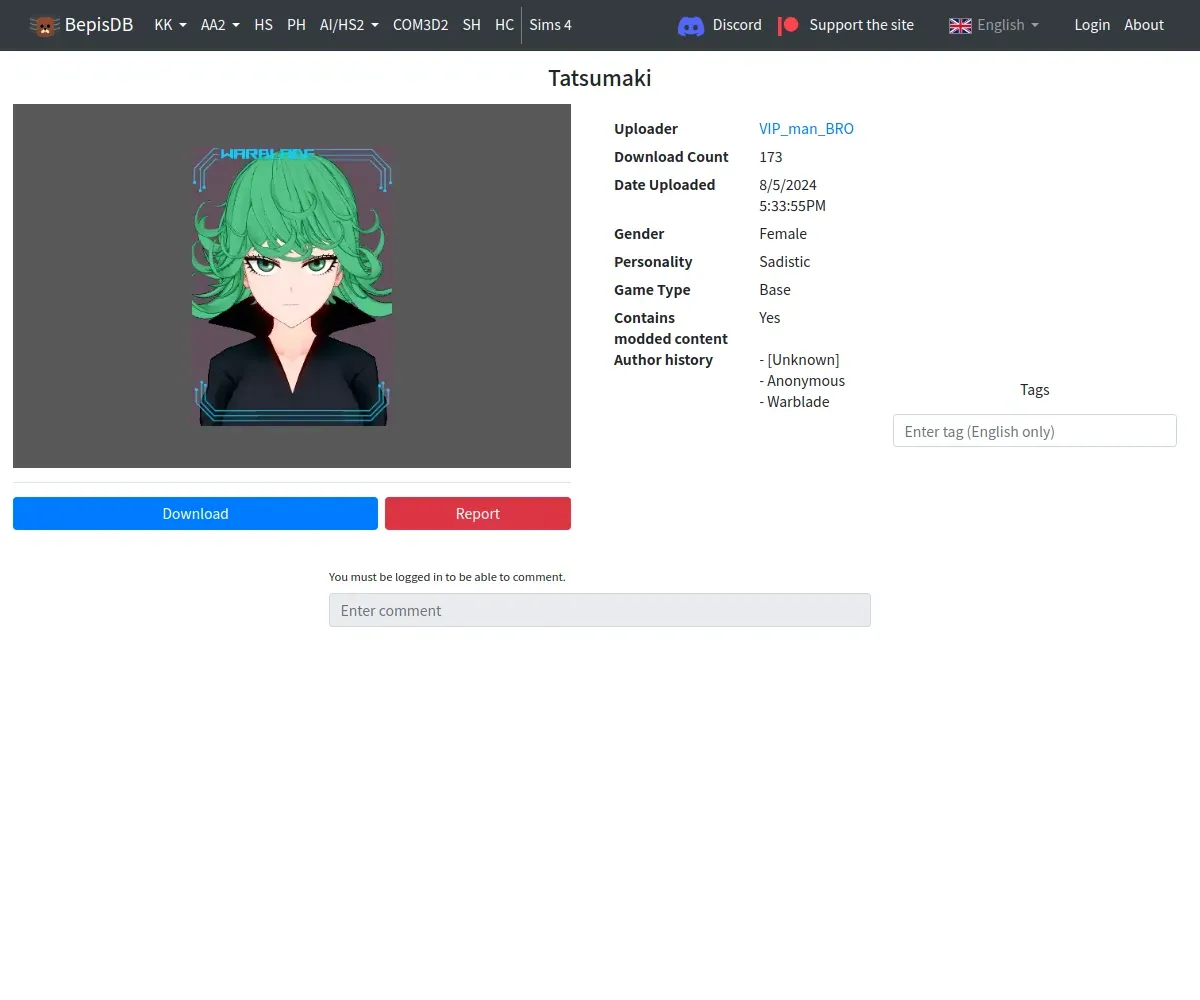Click the Discord logo icon

pos(691,26)
